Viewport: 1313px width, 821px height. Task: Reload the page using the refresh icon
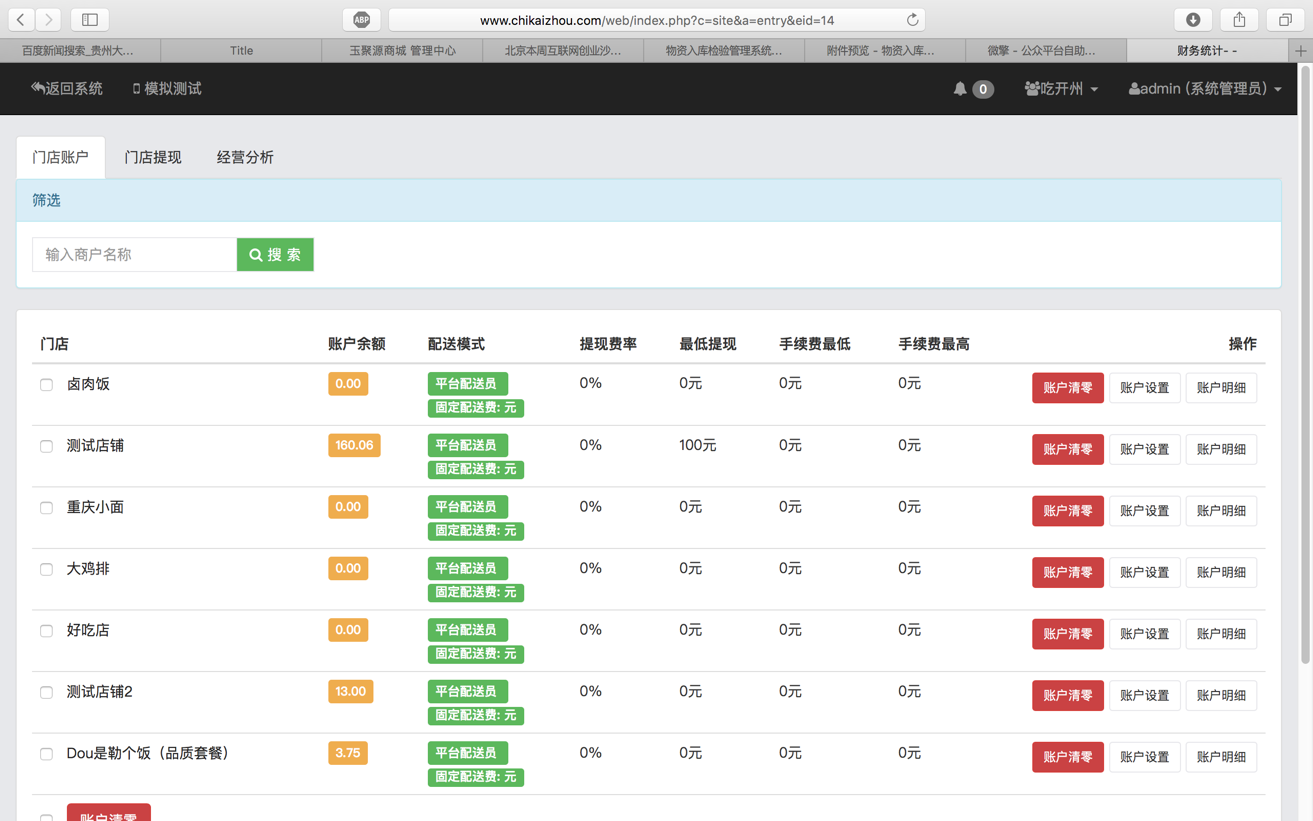(912, 20)
